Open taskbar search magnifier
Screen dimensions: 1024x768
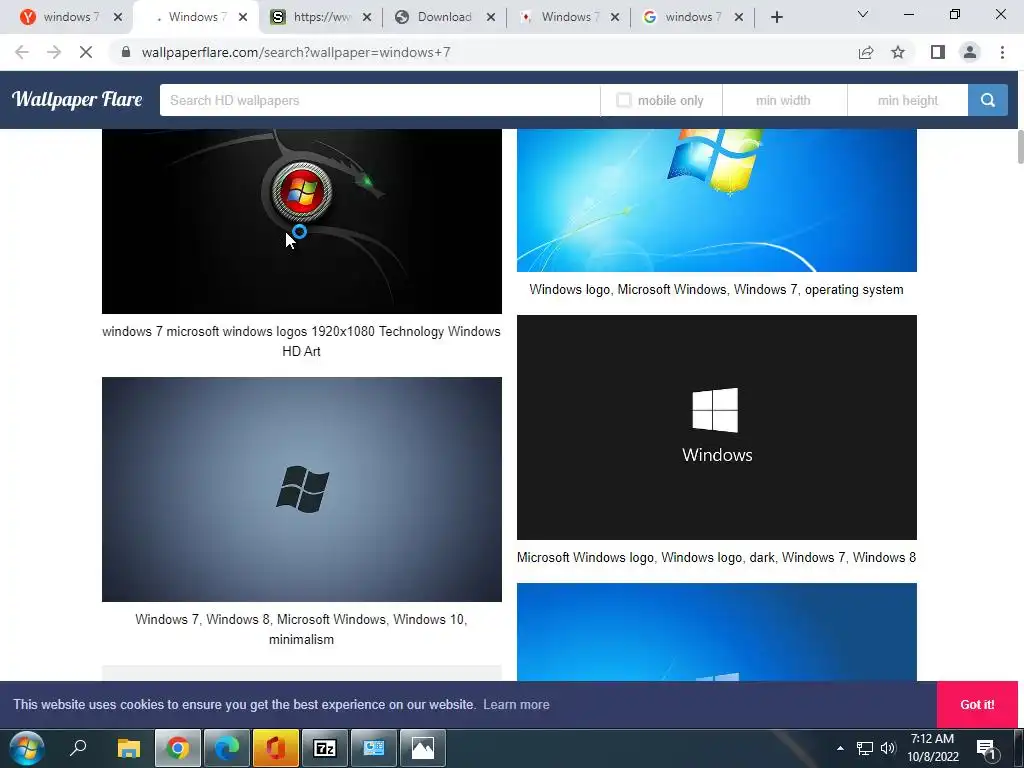(x=78, y=748)
